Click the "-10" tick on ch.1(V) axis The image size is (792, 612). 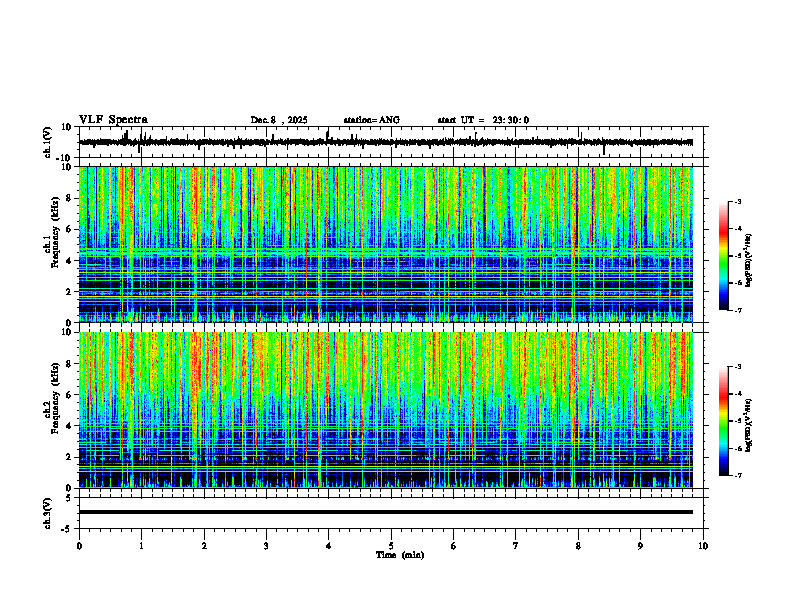pos(65,158)
